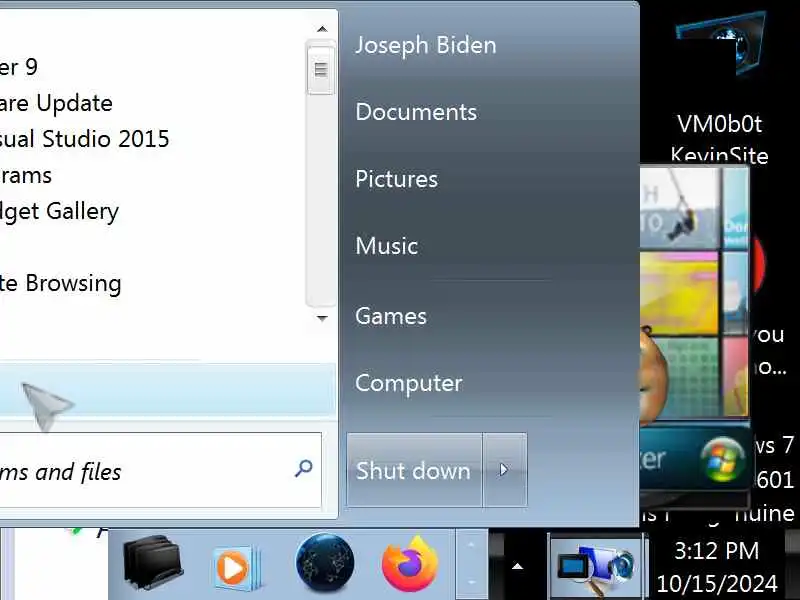Open Computer from the Start menu
This screenshot has width=800, height=600.
409,383
